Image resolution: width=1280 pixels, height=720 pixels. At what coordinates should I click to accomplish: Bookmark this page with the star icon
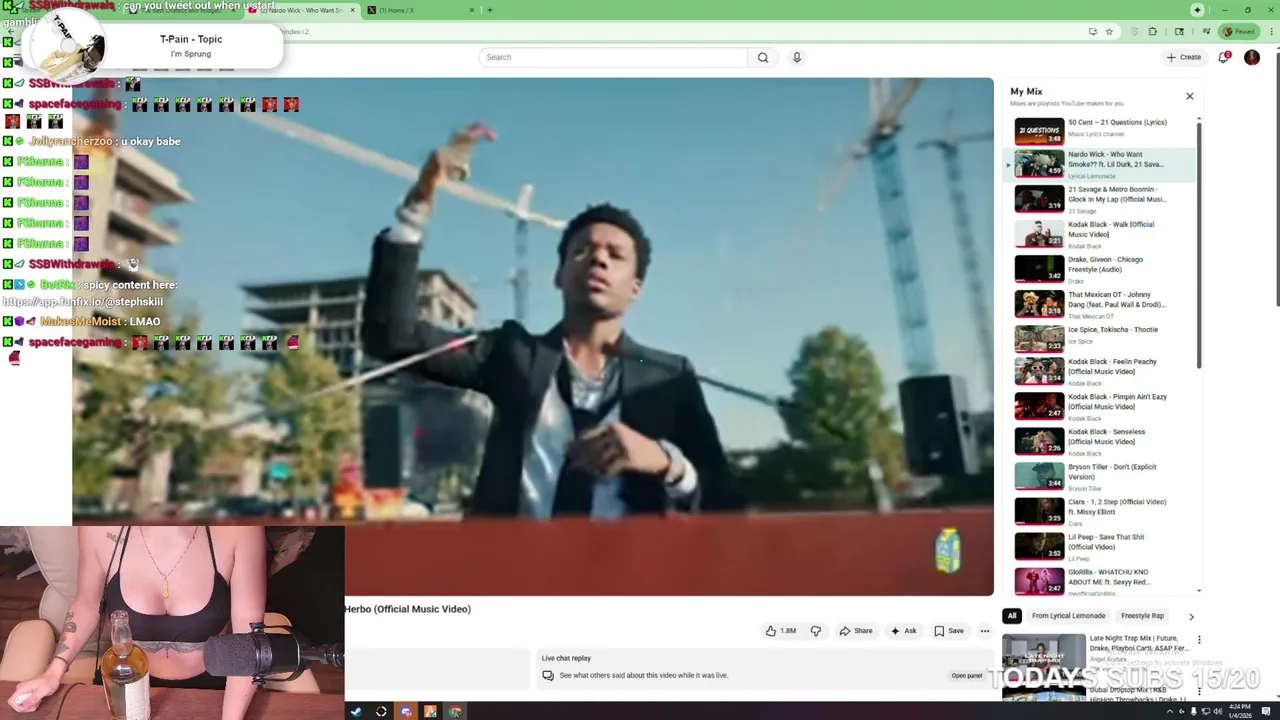coord(1109,31)
